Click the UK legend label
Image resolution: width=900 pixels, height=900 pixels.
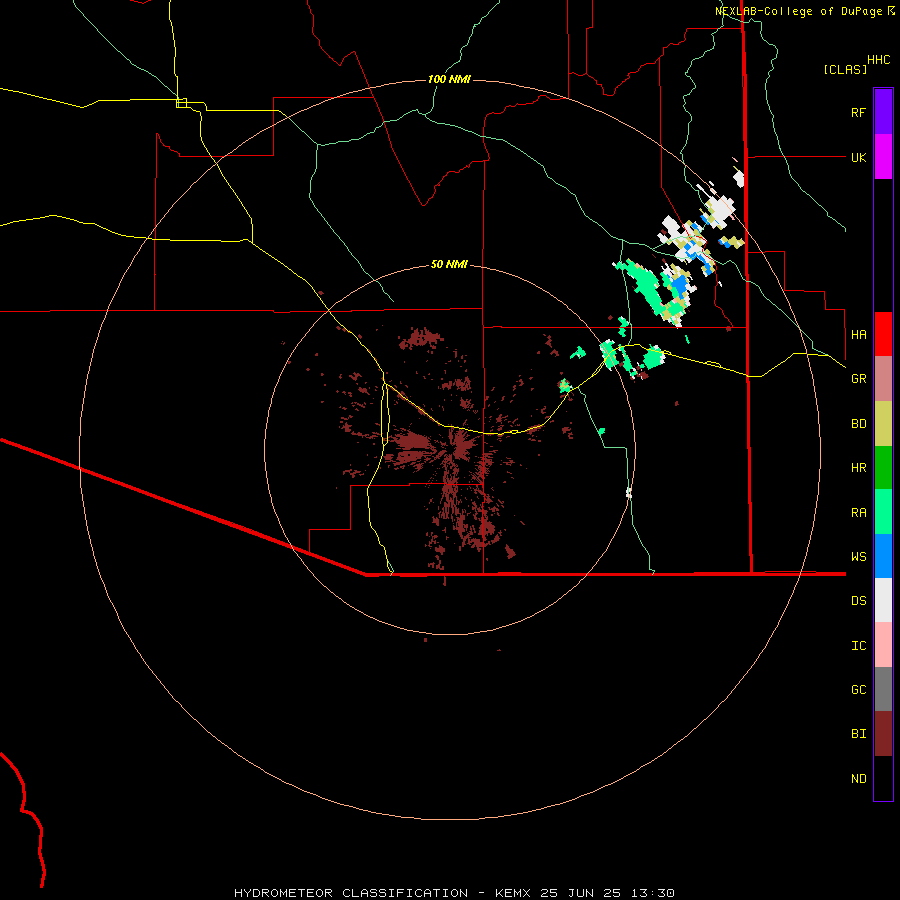tap(858, 157)
